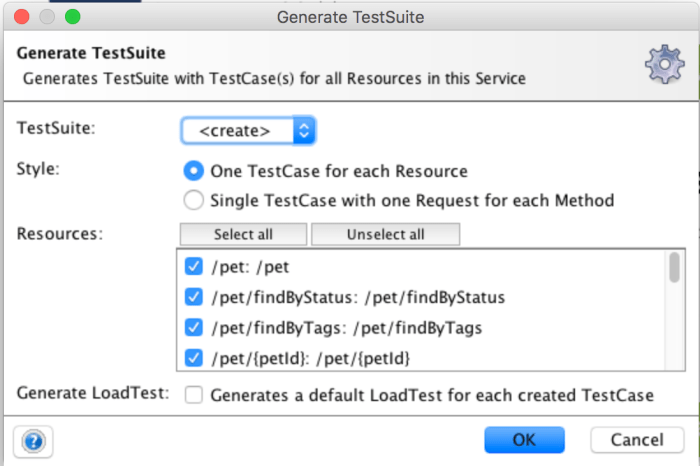The height and width of the screenshot is (466, 700).
Task: Enable Generate LoadTest checkbox
Action: [194, 395]
